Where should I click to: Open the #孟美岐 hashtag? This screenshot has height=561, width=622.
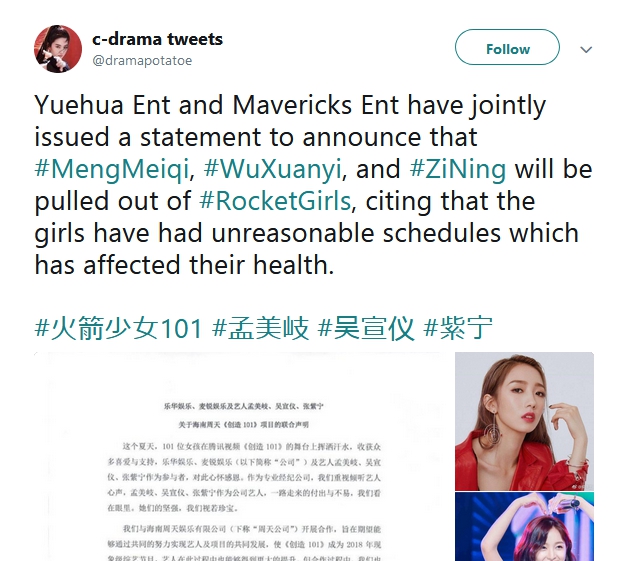261,328
